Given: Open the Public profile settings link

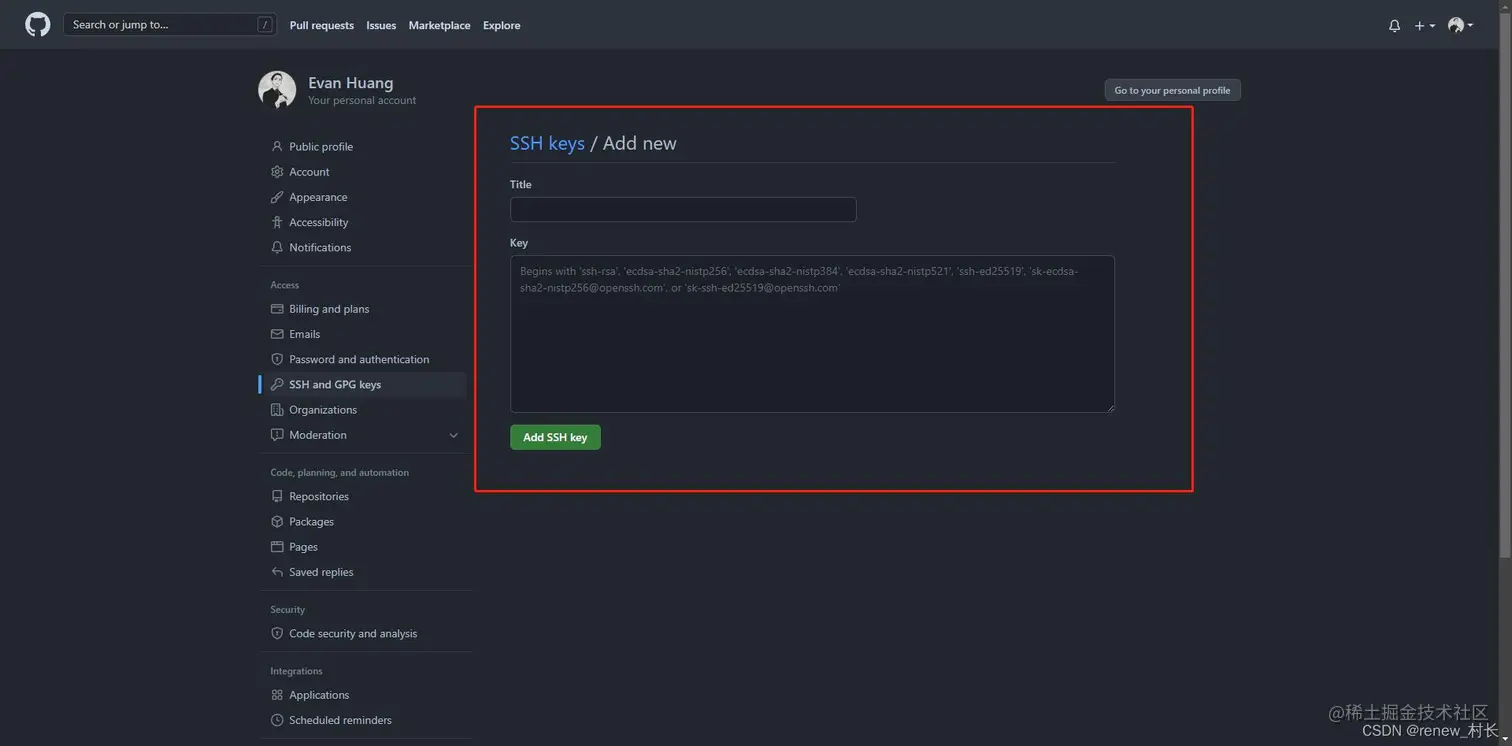Looking at the screenshot, I should [x=321, y=146].
